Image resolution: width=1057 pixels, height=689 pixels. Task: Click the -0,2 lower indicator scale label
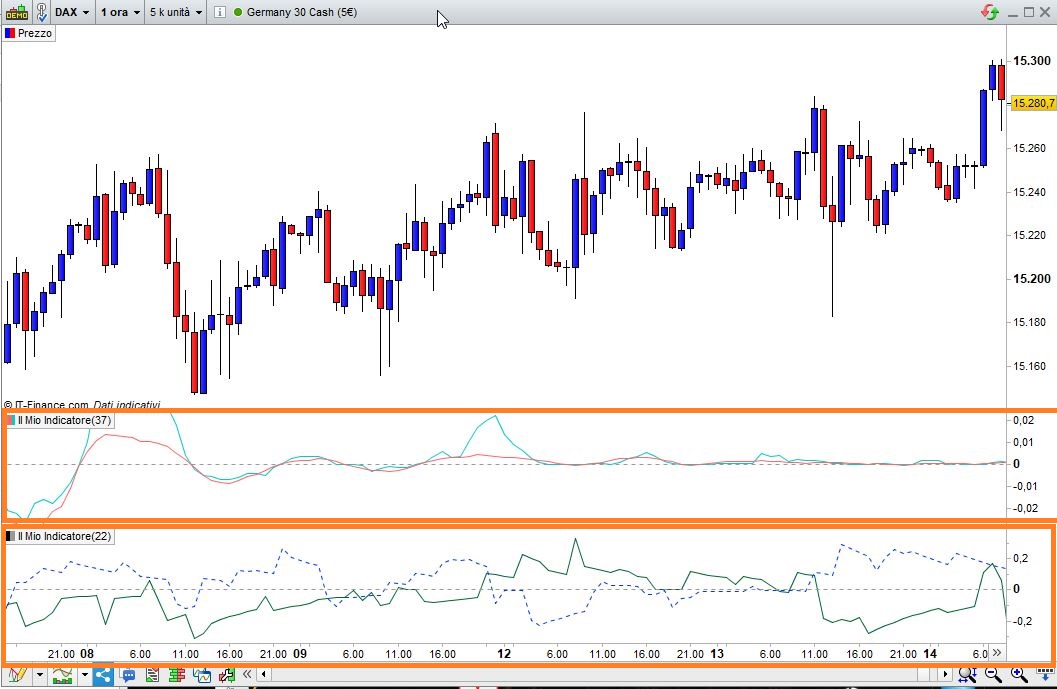1023,621
